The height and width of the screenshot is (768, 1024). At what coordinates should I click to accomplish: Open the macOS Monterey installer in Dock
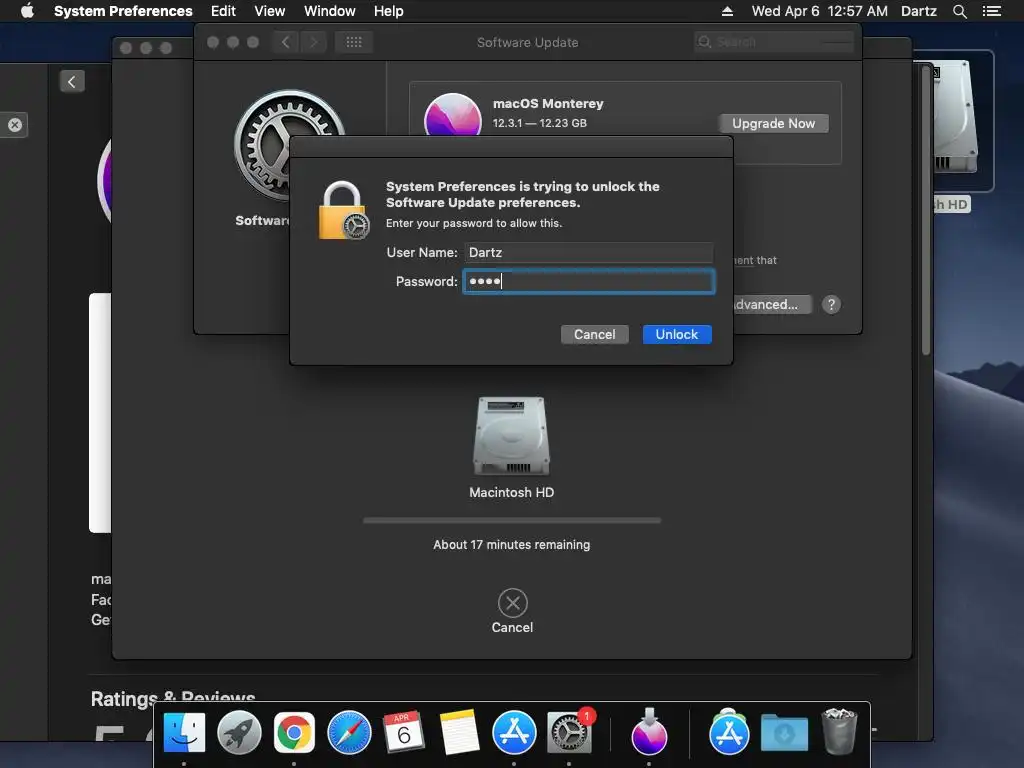point(648,731)
